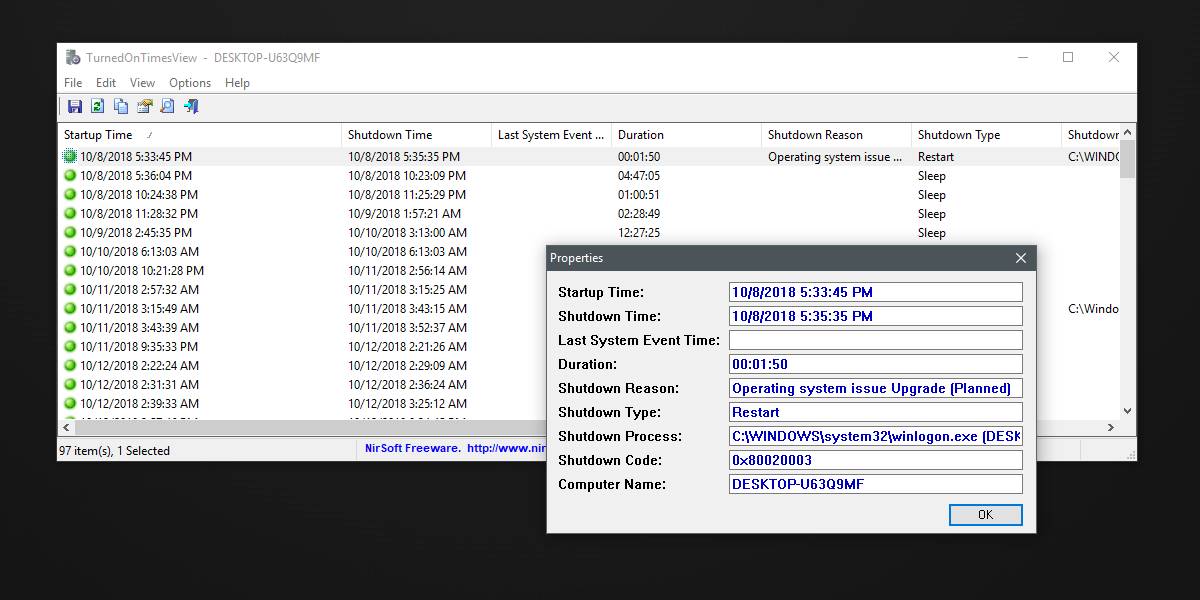Close the Properties dialog with X
1200x600 pixels.
(1020, 258)
